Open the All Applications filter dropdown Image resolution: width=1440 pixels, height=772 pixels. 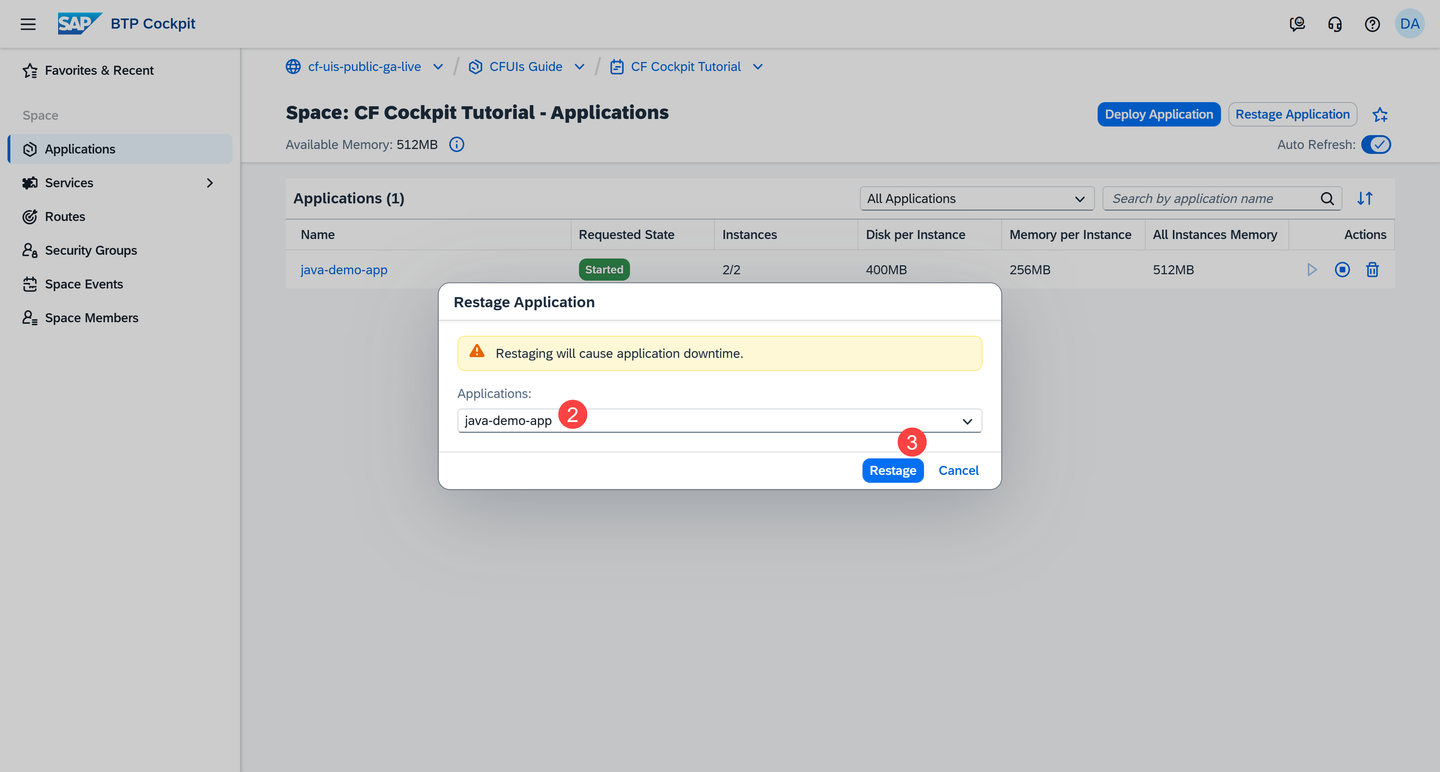click(x=975, y=199)
